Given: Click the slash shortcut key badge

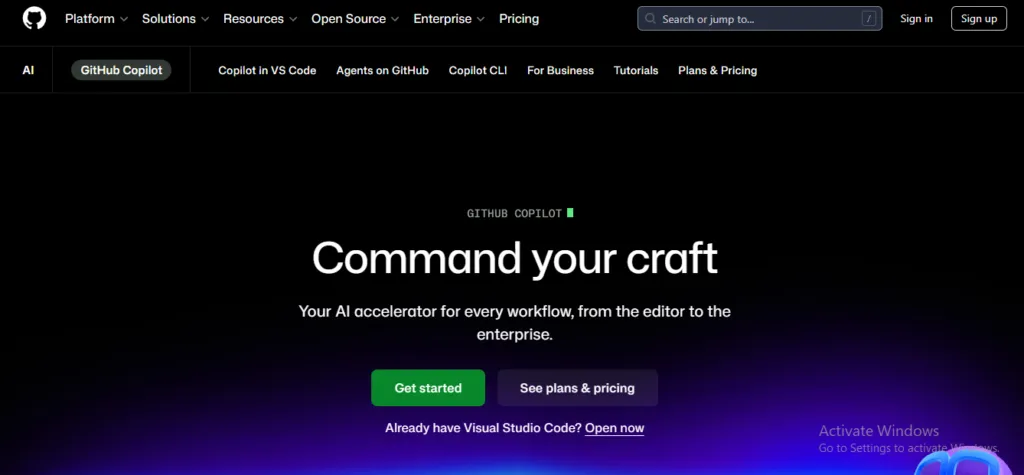Looking at the screenshot, I should 868,19.
